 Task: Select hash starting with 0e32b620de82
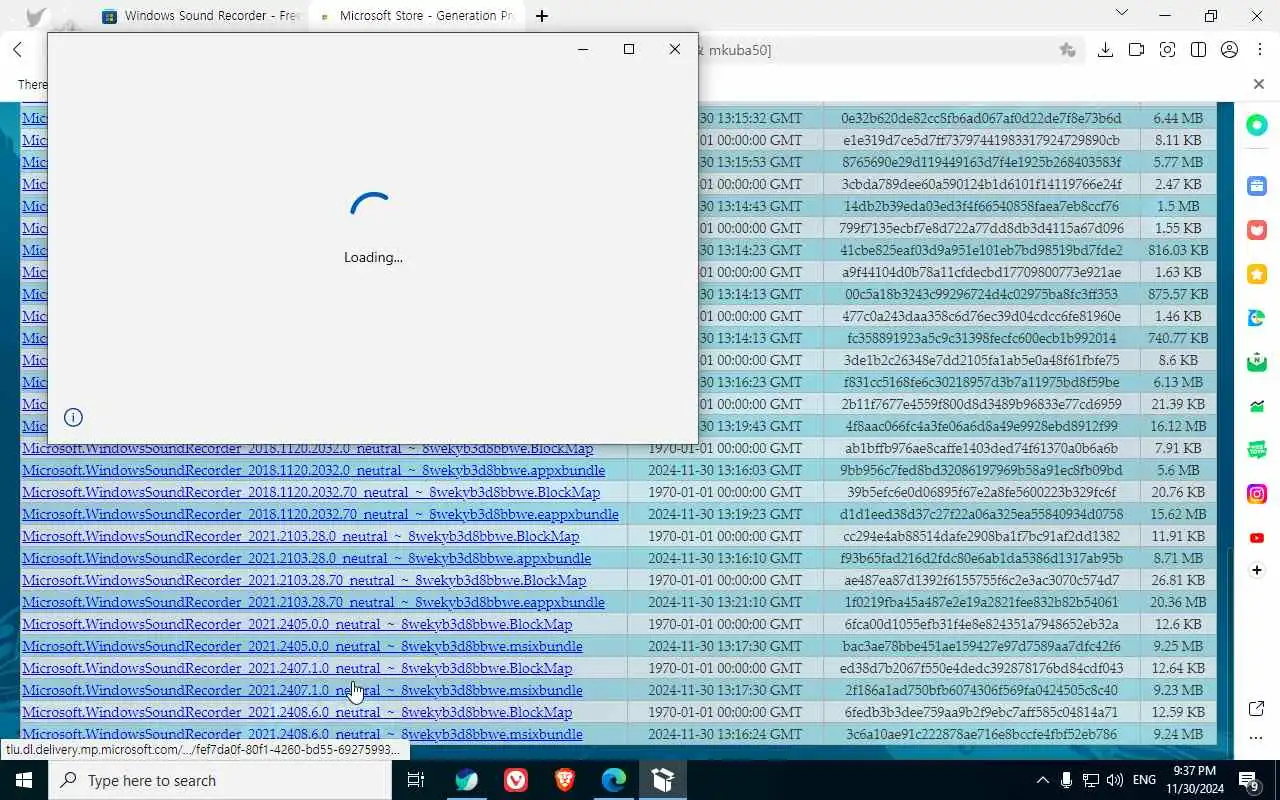(981, 118)
